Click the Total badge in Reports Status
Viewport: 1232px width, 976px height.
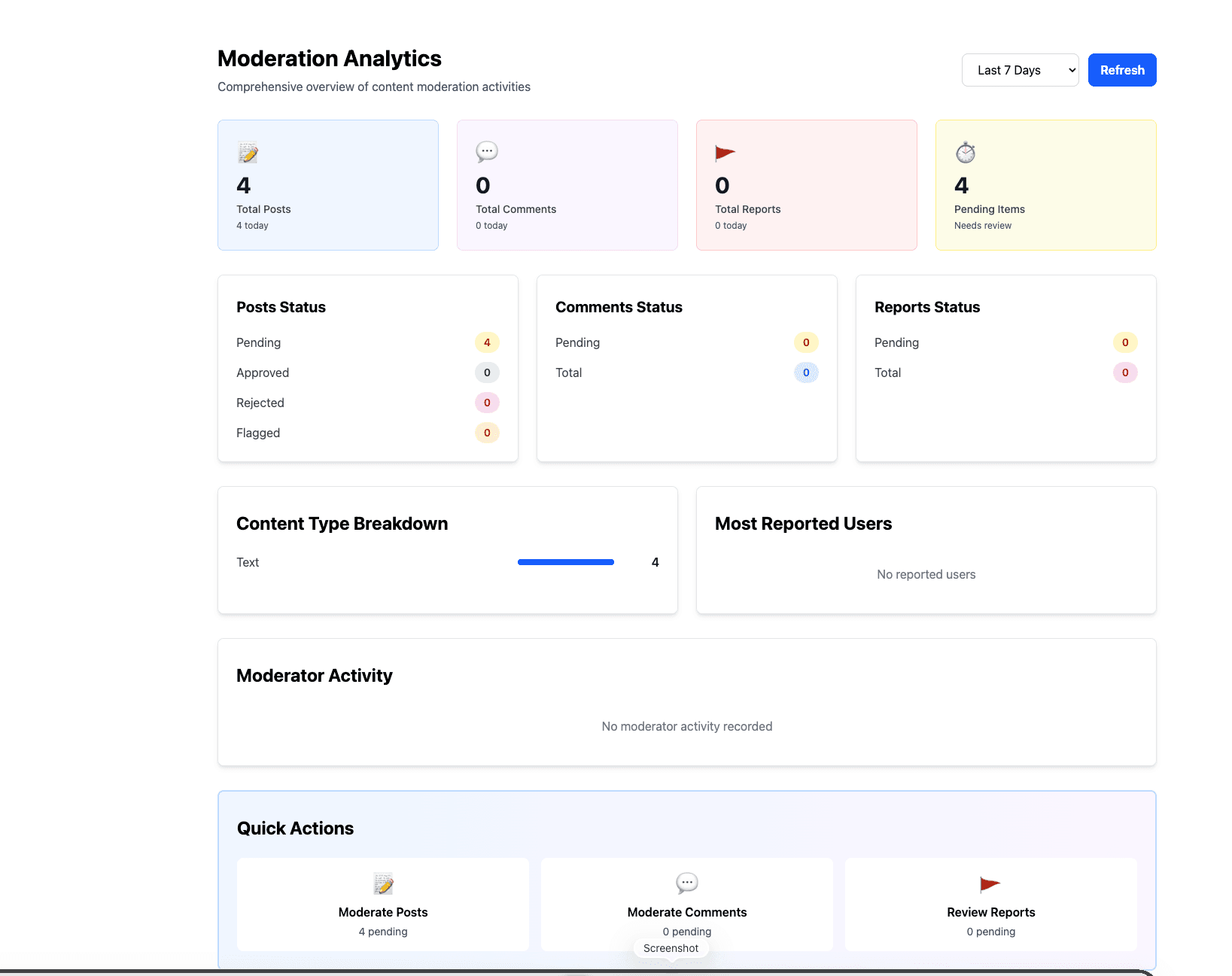point(1125,372)
